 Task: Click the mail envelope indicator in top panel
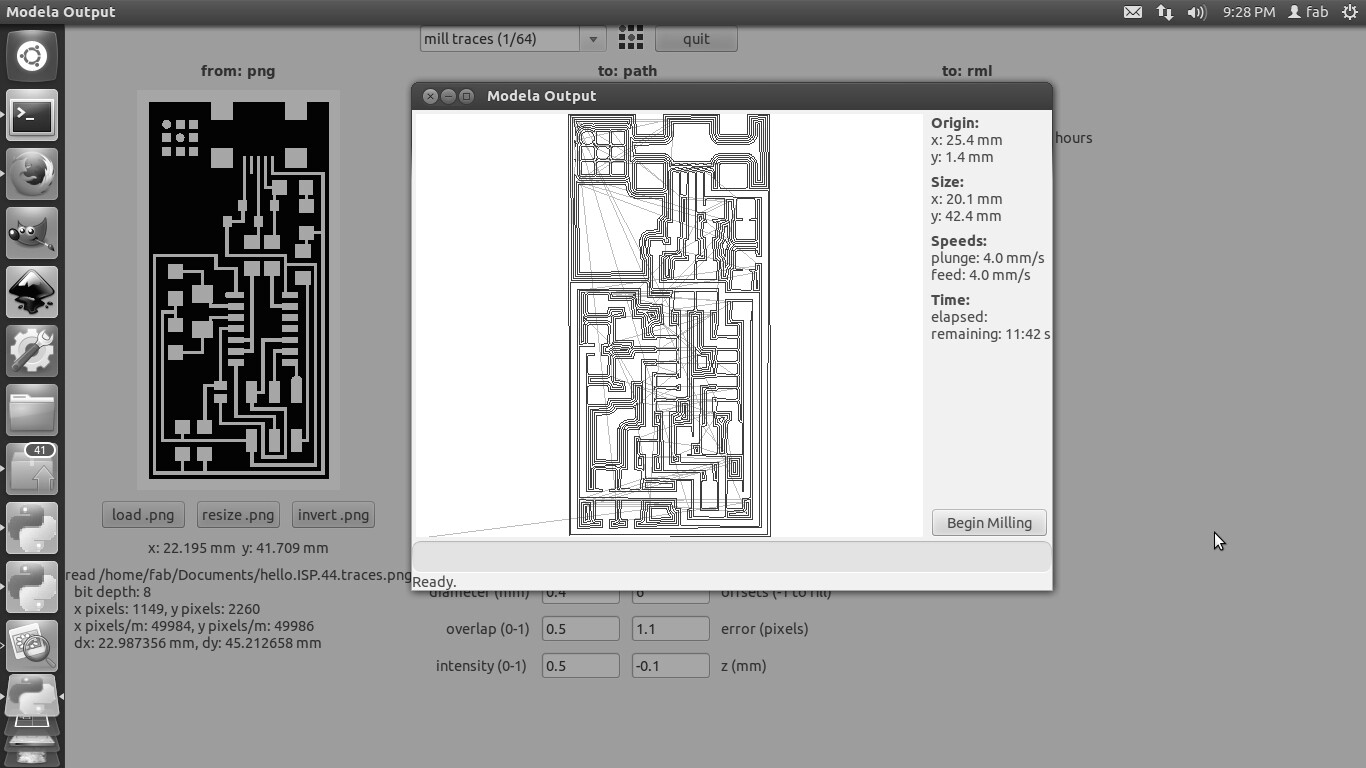1132,12
